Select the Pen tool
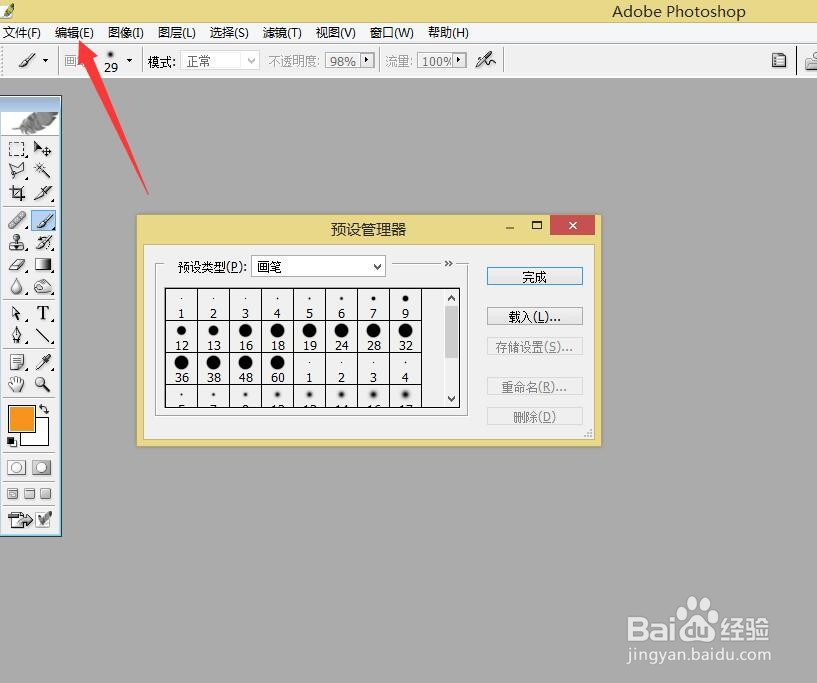The height and width of the screenshot is (683, 817). [x=17, y=335]
